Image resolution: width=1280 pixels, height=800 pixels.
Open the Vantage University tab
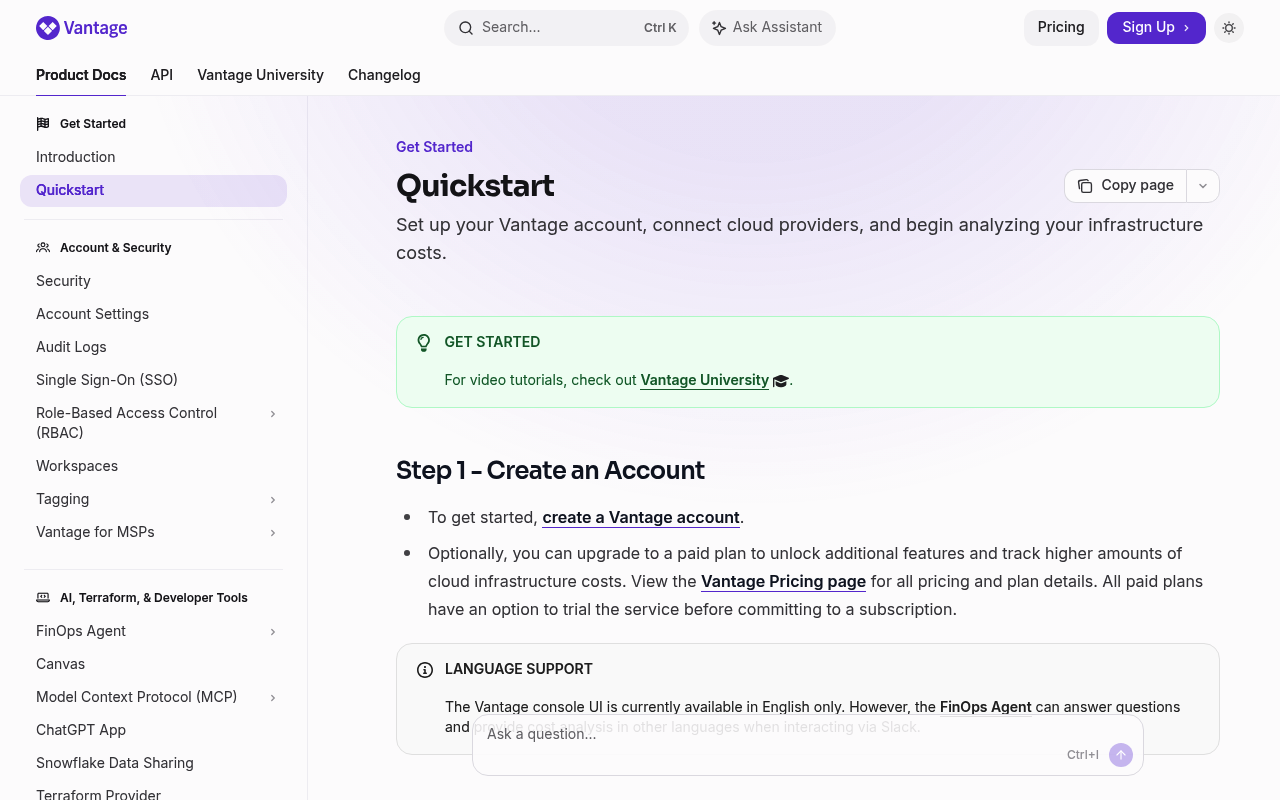(260, 75)
